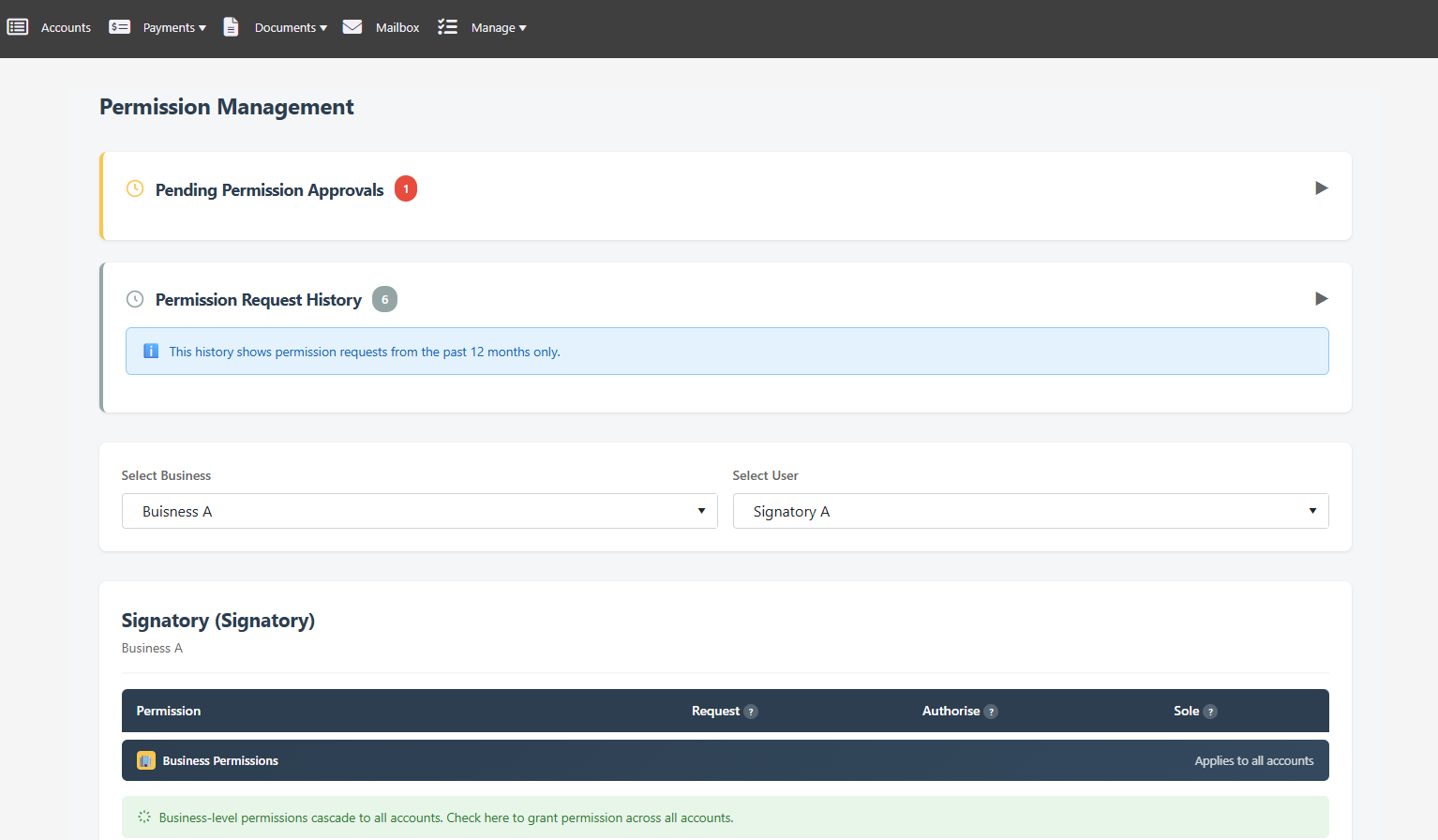Screen dimensions: 1438x840
Task: Open the Select Business dropdown showing Buisness A
Action: pyautogui.click(x=419, y=510)
